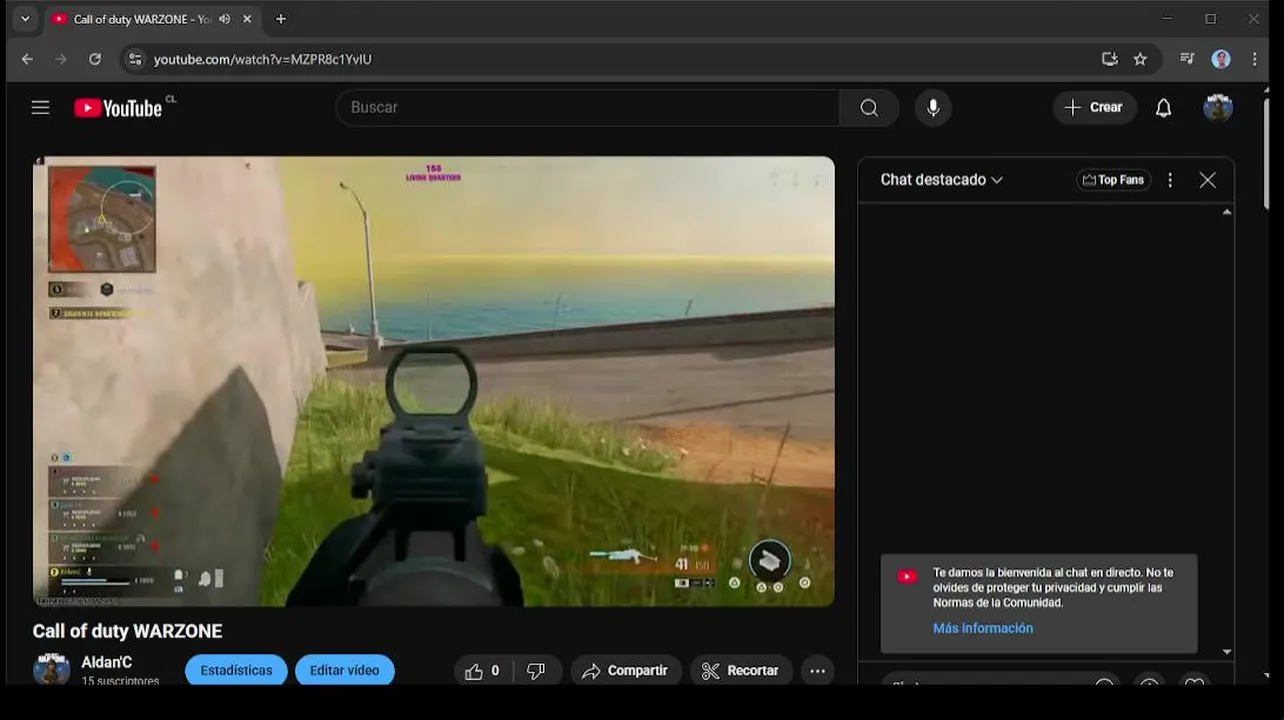Open chat options three-dot menu
The height and width of the screenshot is (720, 1284).
point(1170,180)
